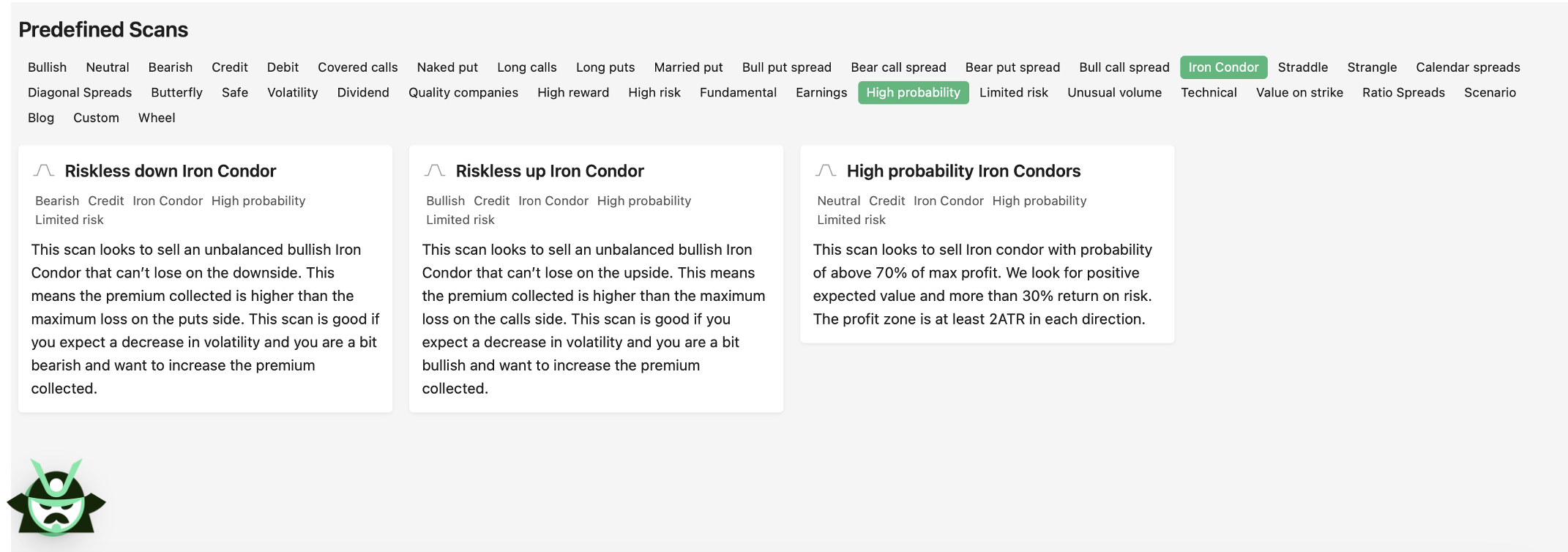
Task: Select the Calendar spreads filter
Action: [x=1467, y=67]
